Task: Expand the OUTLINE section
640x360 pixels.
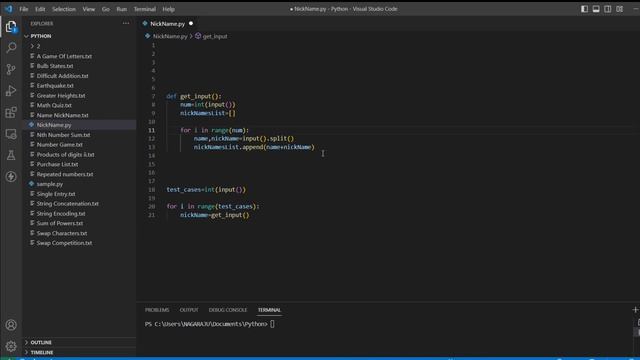Action: [41, 342]
